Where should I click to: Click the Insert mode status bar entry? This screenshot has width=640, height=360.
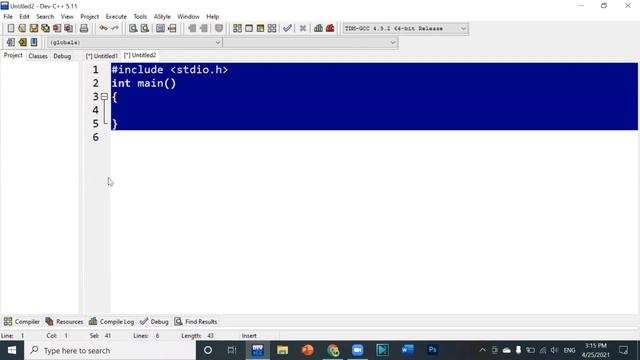(249, 336)
